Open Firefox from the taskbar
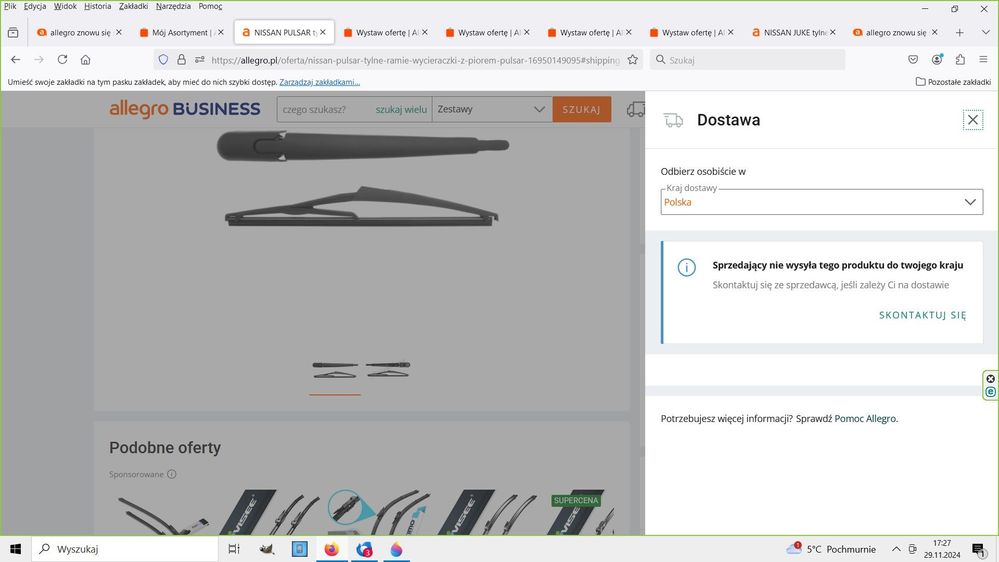Image resolution: width=999 pixels, height=562 pixels. coord(331,549)
